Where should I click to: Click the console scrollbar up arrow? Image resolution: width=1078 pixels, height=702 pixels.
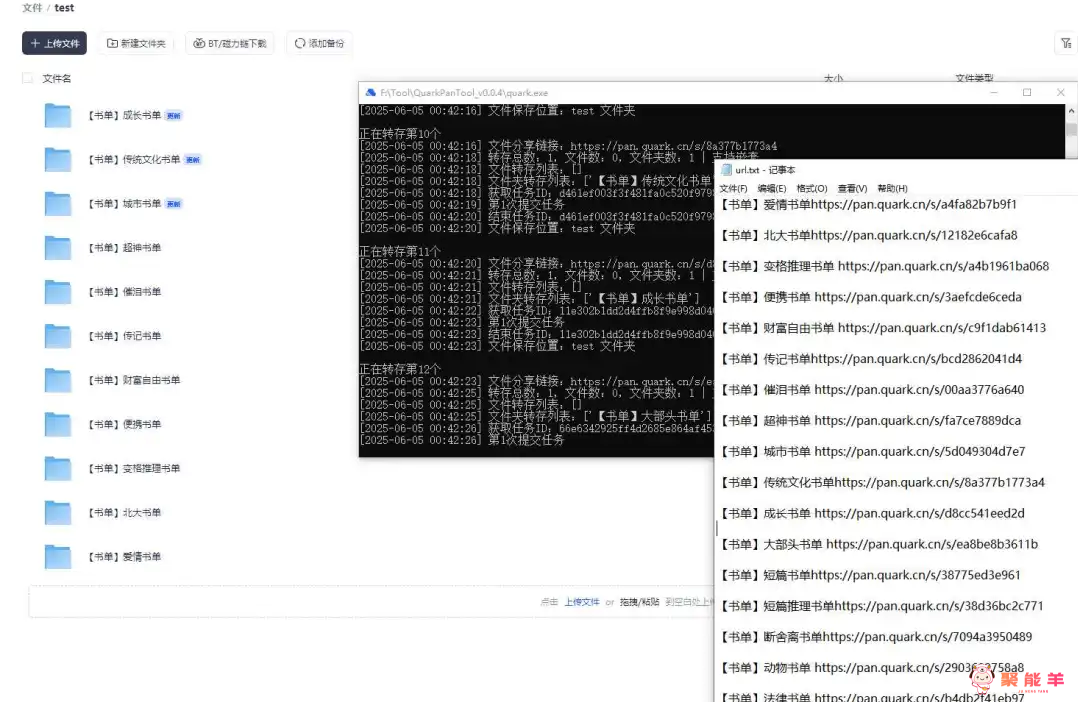coord(1070,111)
